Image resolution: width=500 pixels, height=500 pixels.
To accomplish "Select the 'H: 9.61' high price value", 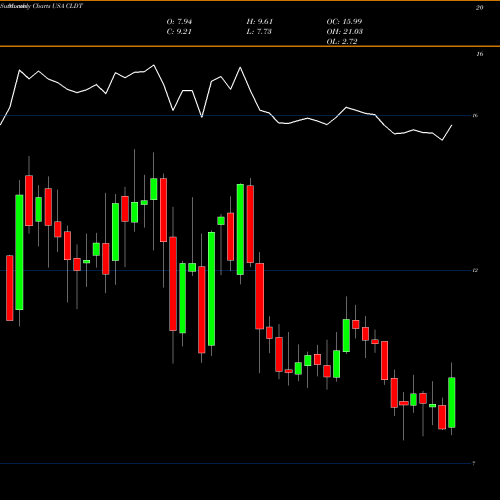I will [x=260, y=22].
